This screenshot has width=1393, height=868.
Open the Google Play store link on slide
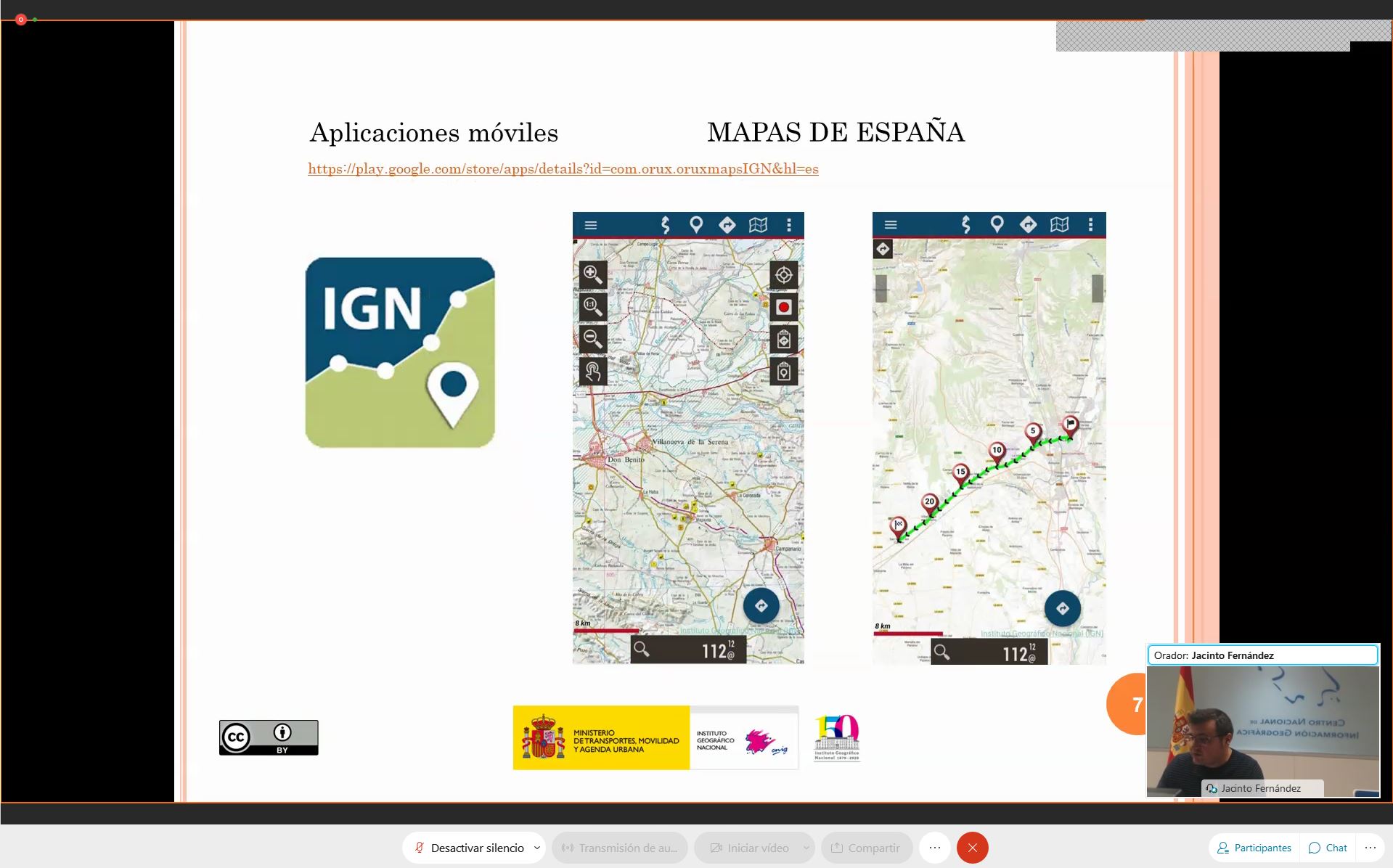(563, 169)
